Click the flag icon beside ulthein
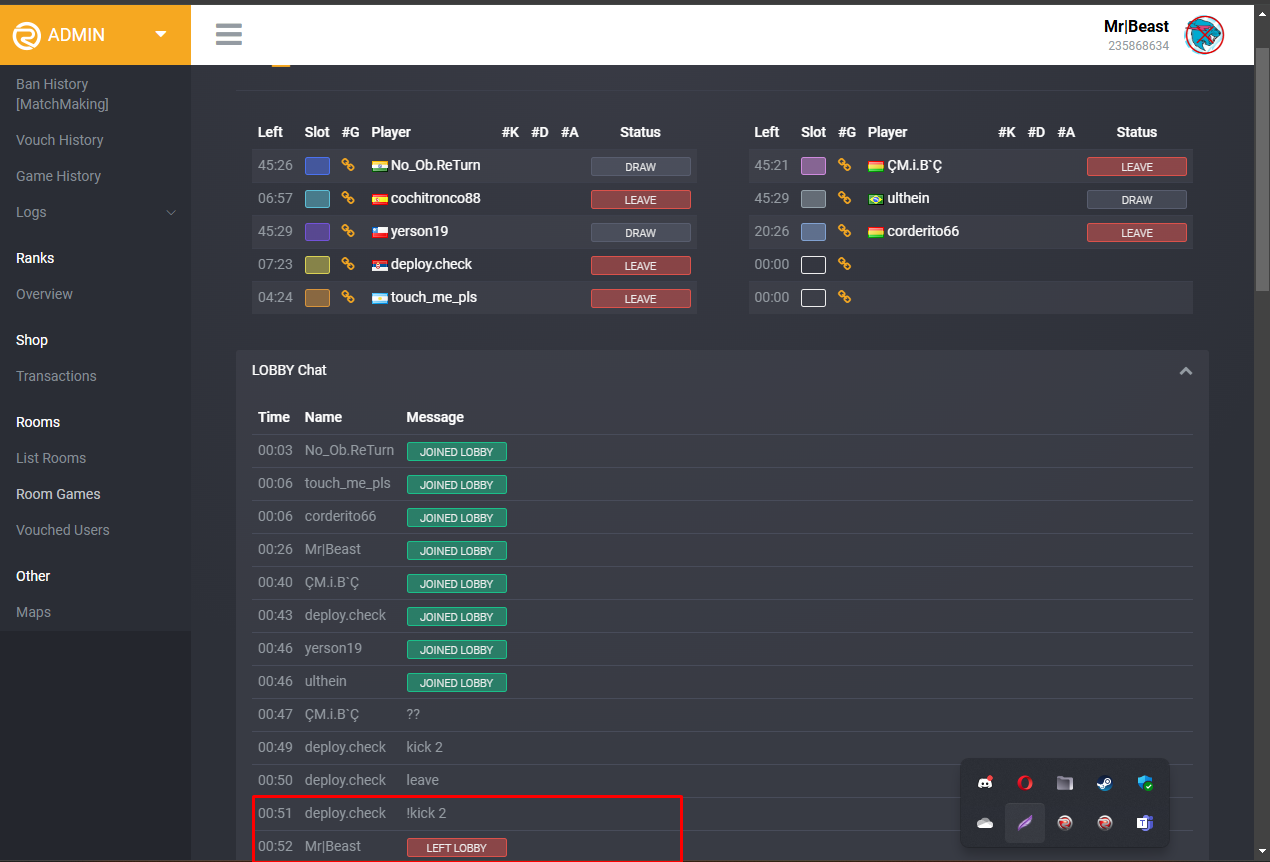The height and width of the screenshot is (862, 1270). coord(876,199)
